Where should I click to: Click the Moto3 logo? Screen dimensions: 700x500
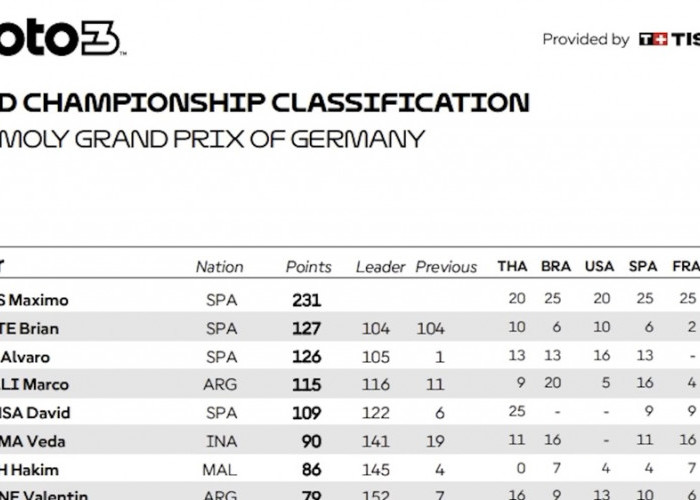coord(62,38)
